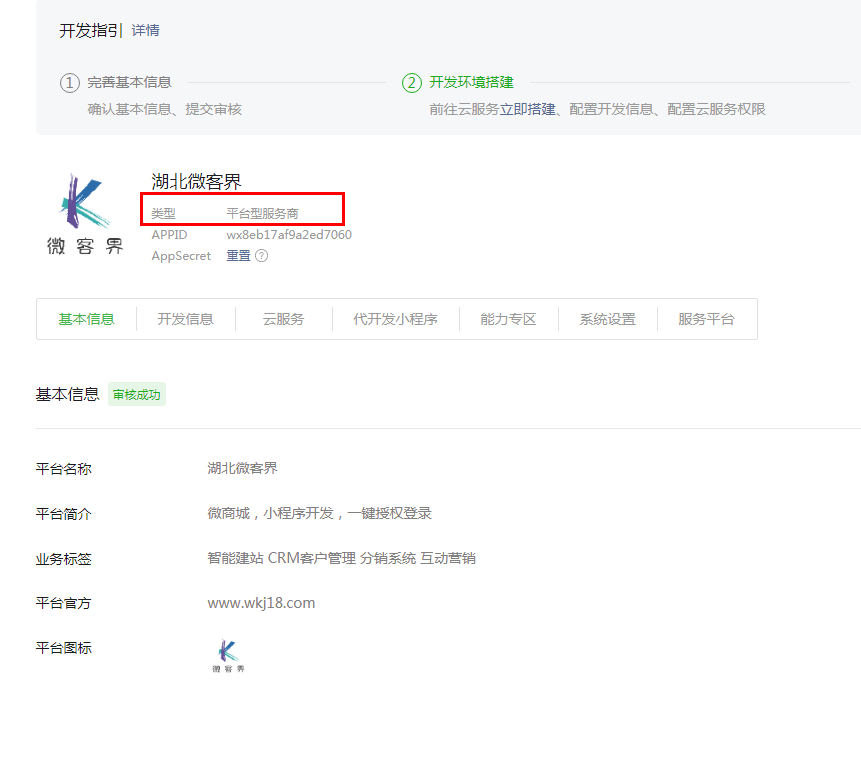
Task: Open the 代开发小程序 tab
Action: point(395,319)
